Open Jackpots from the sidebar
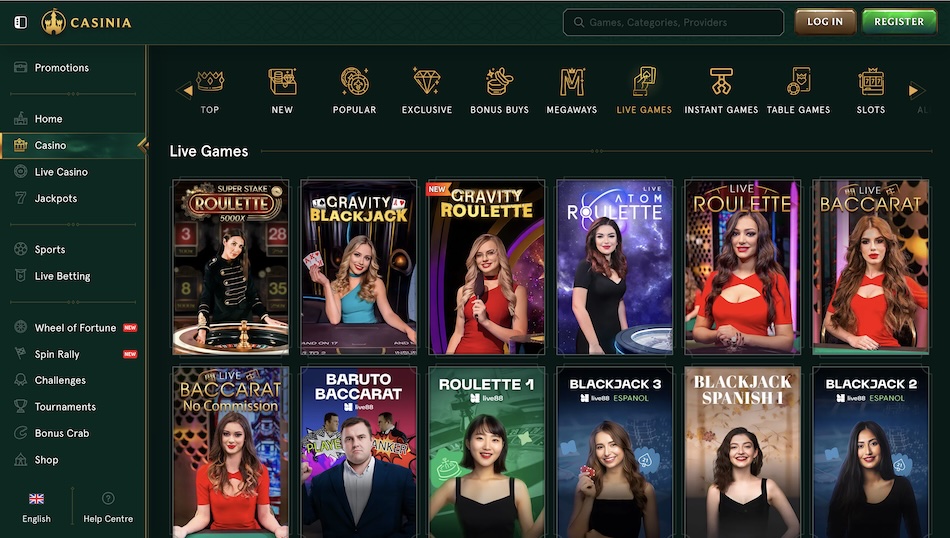Viewport: 950px width, 538px height. 55,198
